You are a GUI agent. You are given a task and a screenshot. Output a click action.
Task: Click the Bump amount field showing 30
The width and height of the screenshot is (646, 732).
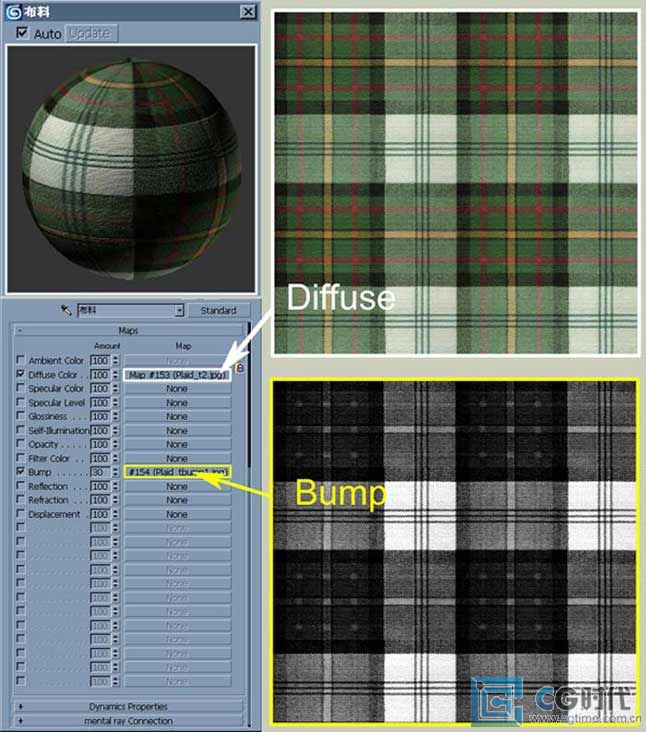(100, 472)
